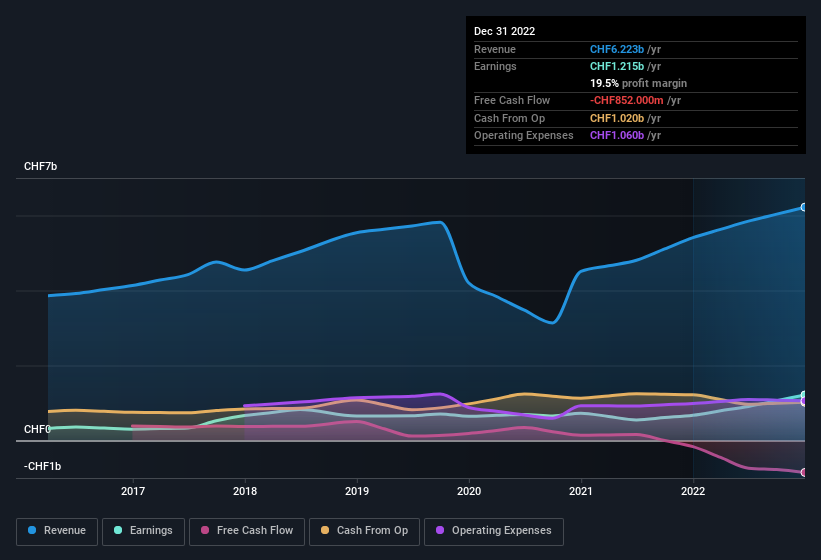Click the CHF1.215b earnings value in tooltip

[617, 66]
